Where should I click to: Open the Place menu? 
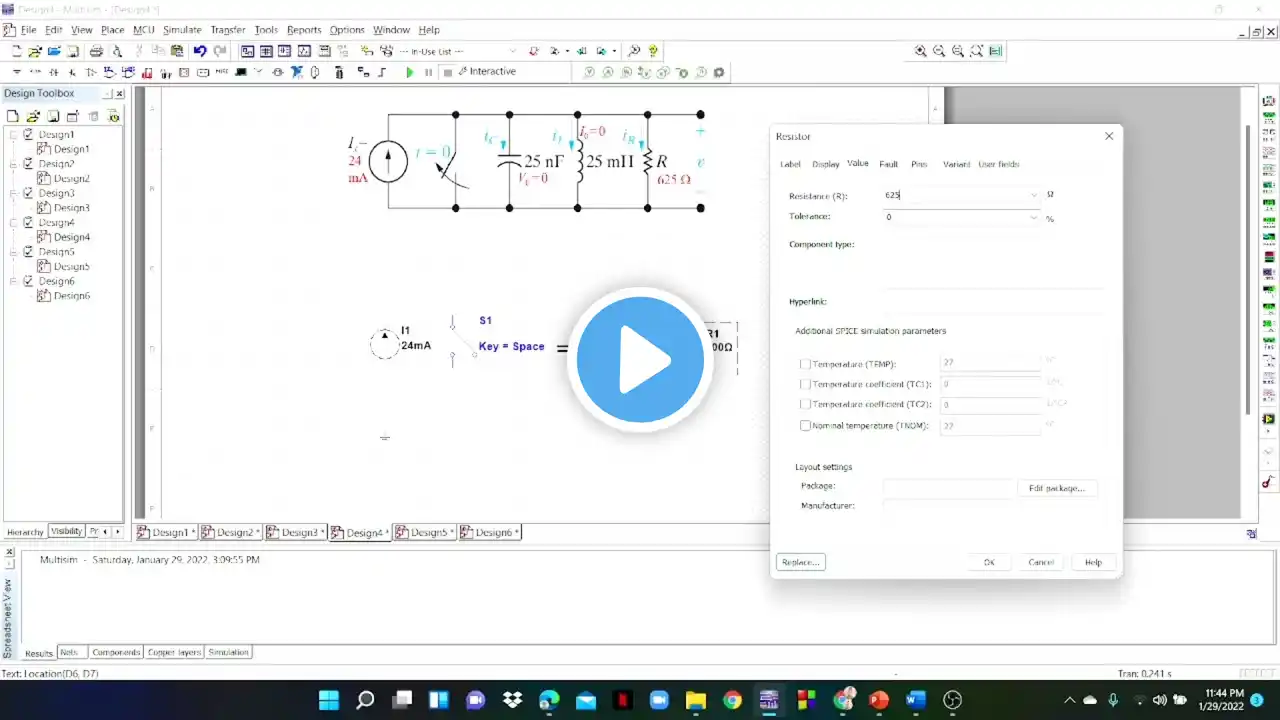click(x=112, y=30)
